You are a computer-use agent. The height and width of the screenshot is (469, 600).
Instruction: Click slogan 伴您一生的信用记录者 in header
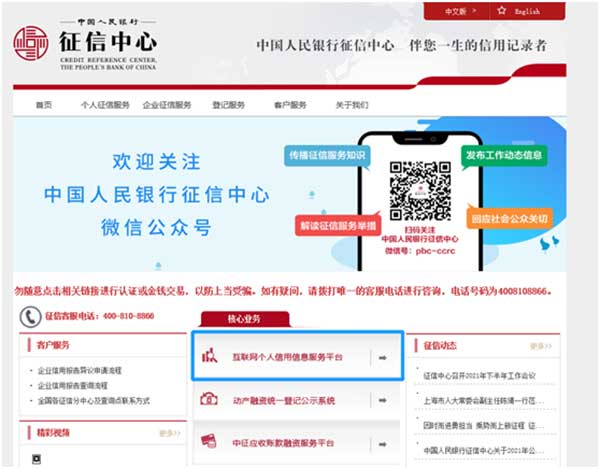pyautogui.click(x=478, y=45)
